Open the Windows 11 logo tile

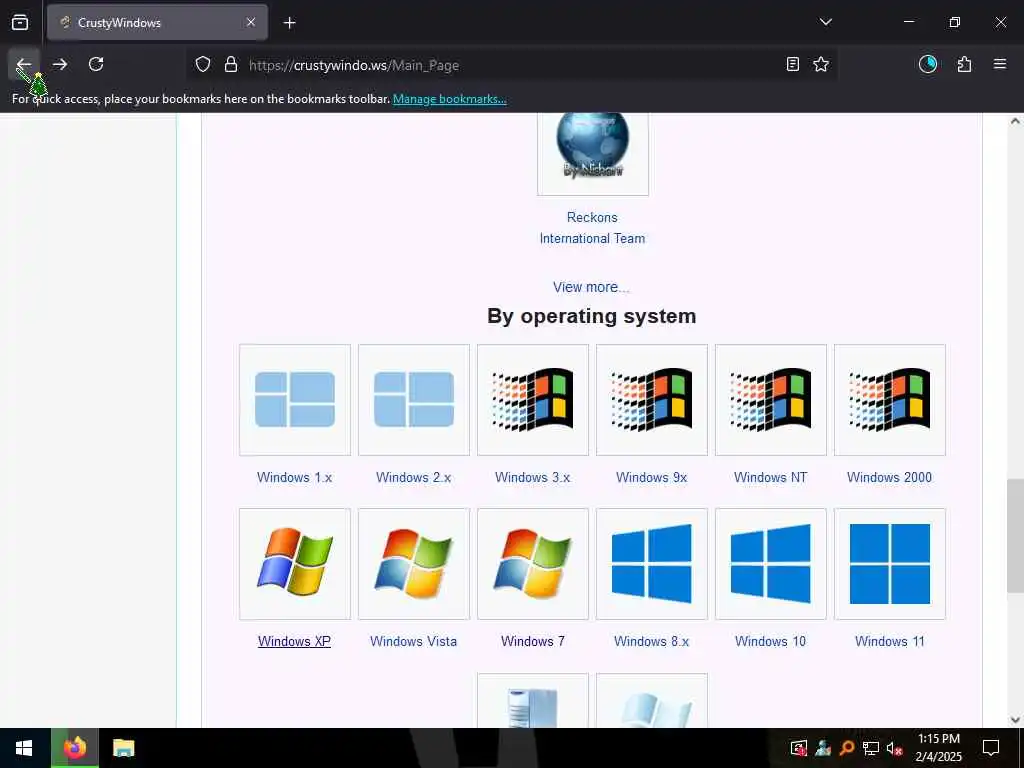(x=889, y=564)
